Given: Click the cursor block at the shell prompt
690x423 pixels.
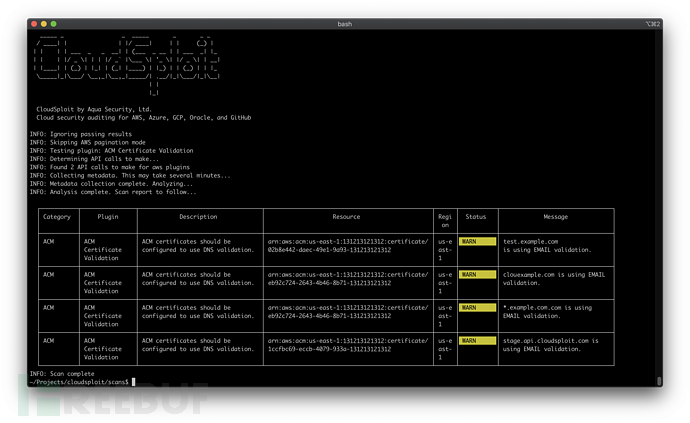Looking at the screenshot, I should [133, 382].
